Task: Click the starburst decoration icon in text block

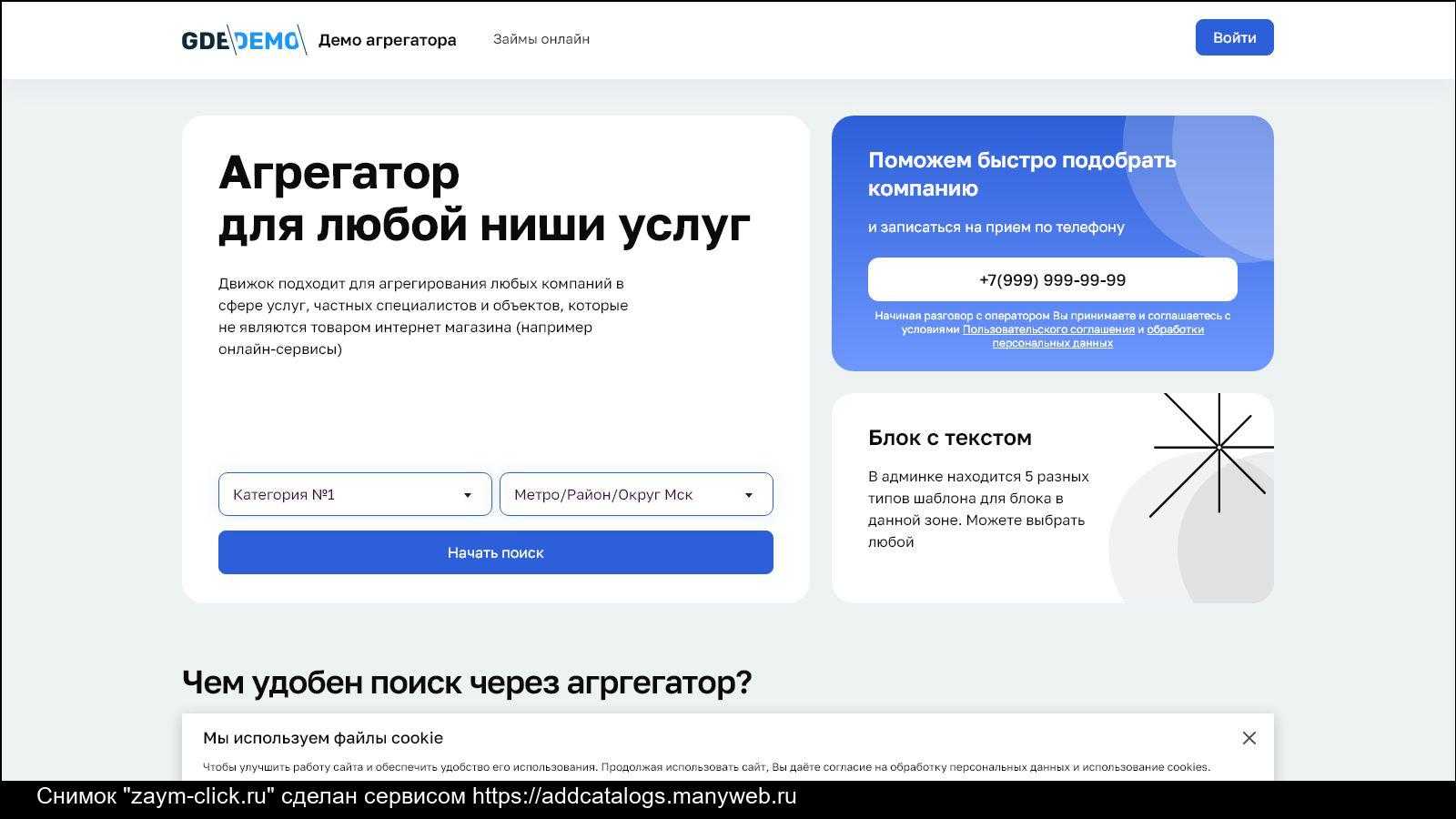Action: point(1214,453)
